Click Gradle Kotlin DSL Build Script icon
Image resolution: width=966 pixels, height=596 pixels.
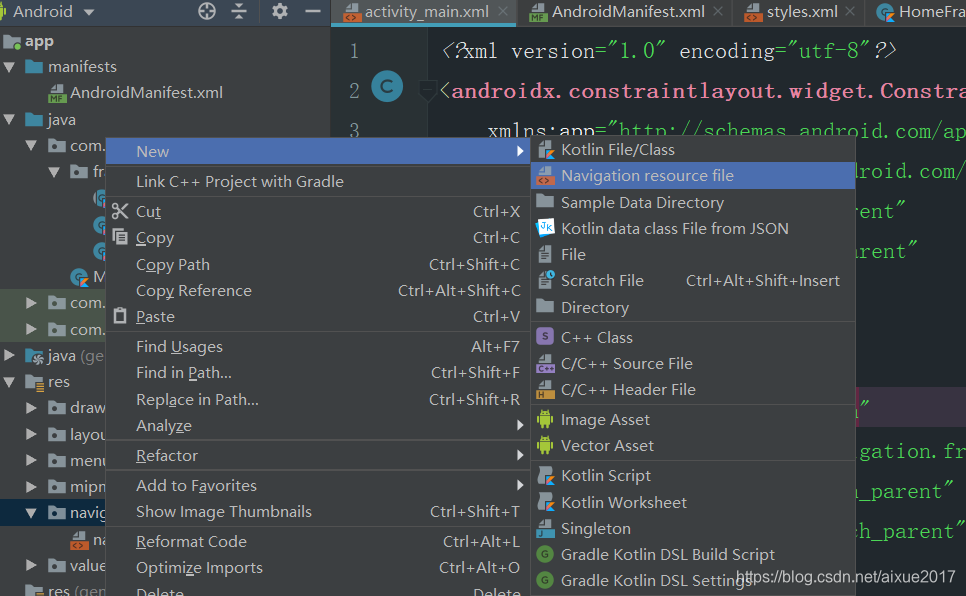point(545,554)
